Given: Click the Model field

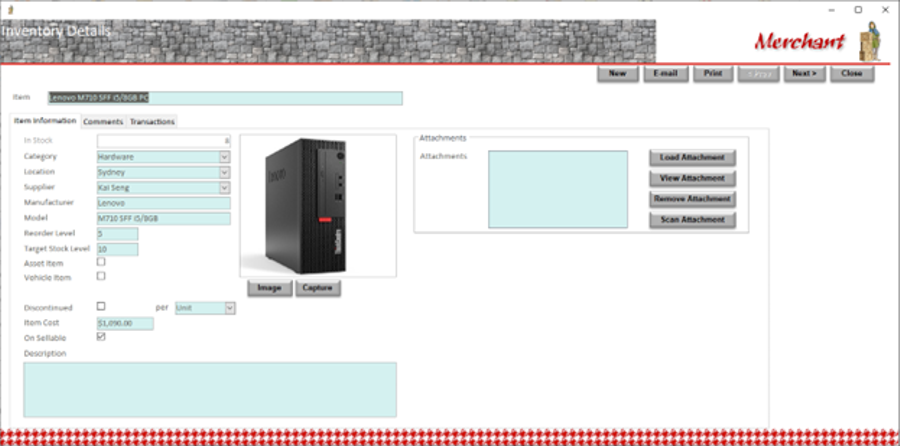Looking at the screenshot, I should tap(164, 219).
